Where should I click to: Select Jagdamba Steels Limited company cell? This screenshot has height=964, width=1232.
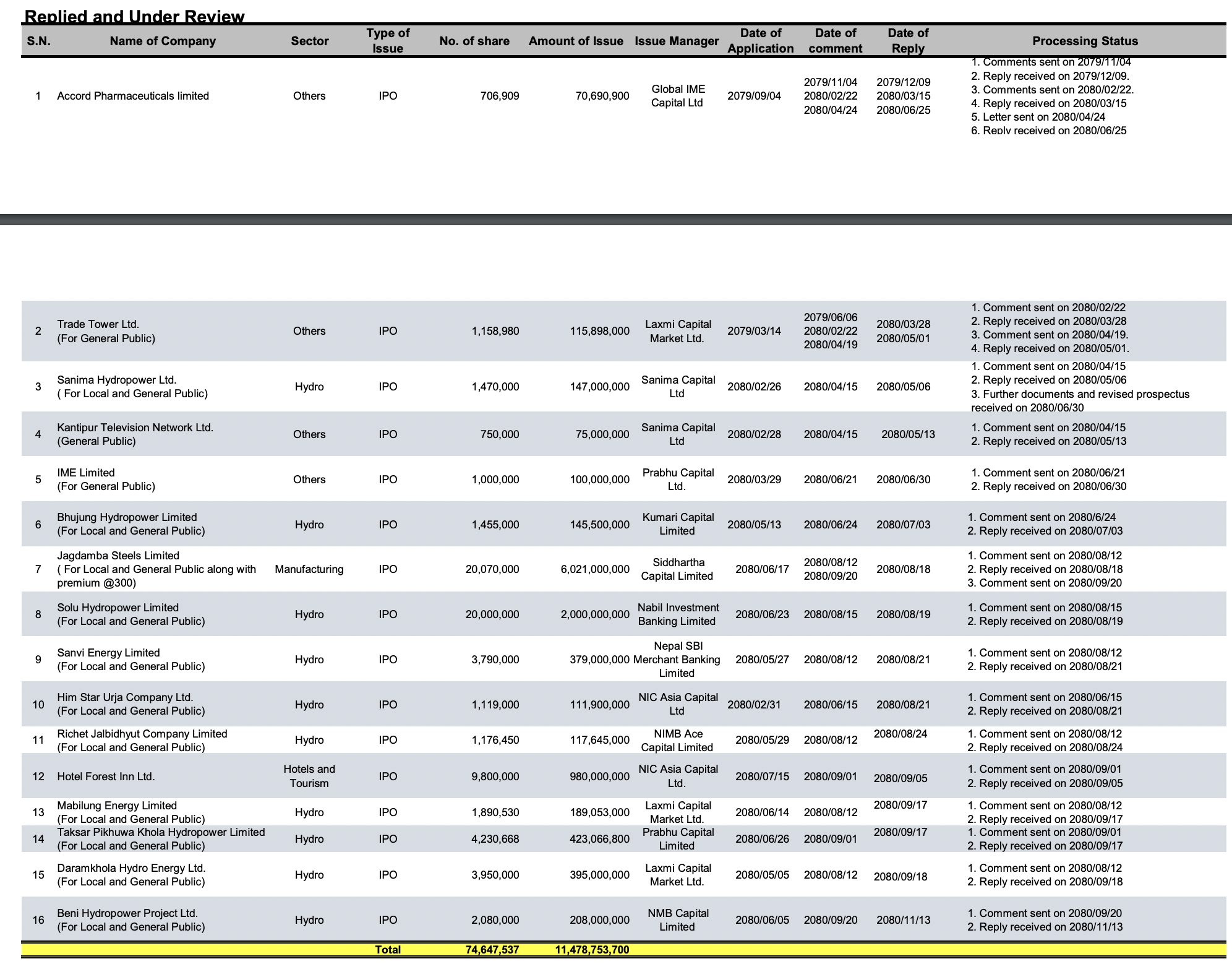click(118, 556)
